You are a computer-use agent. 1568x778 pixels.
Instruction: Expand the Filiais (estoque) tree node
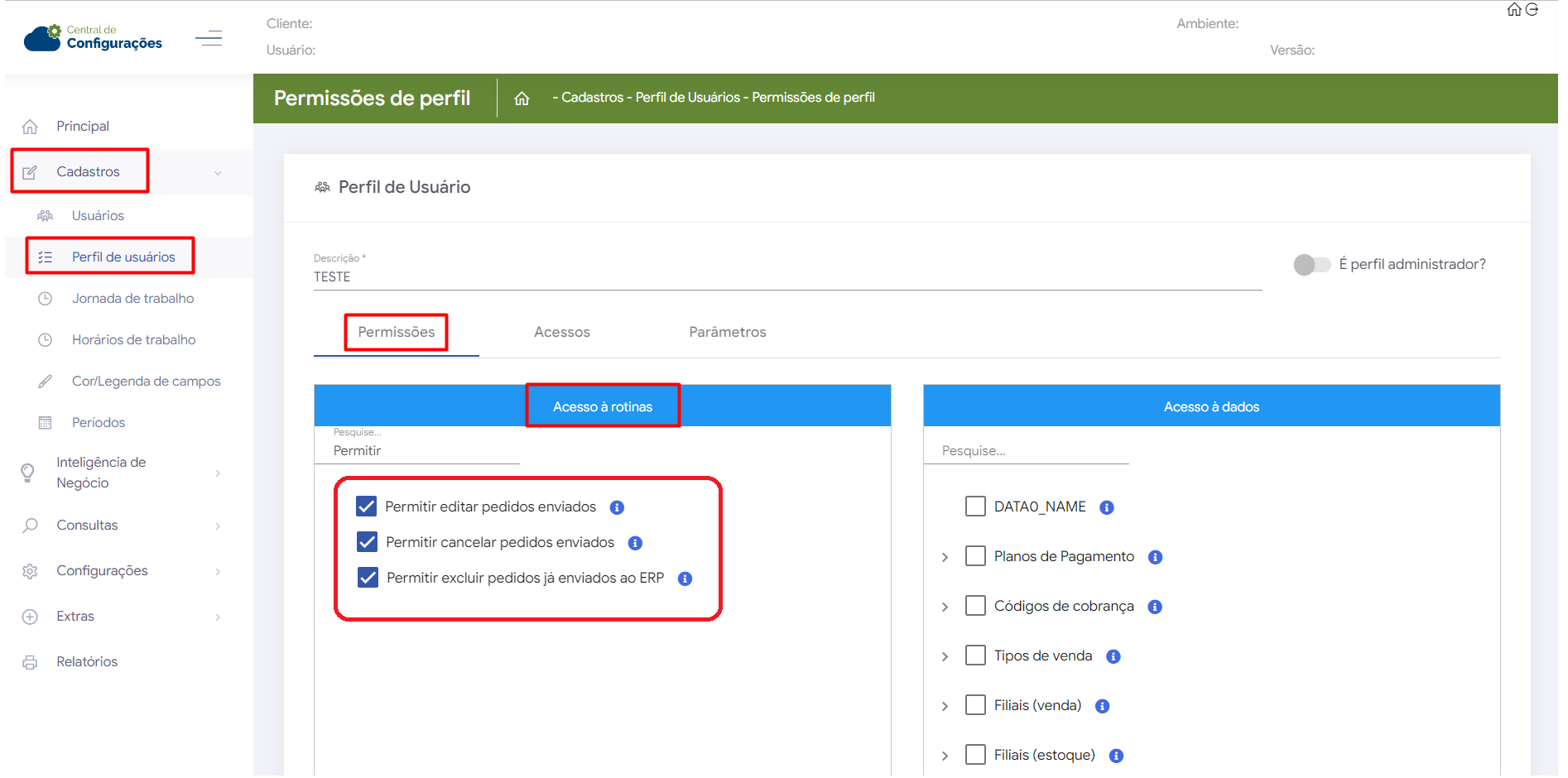point(945,756)
